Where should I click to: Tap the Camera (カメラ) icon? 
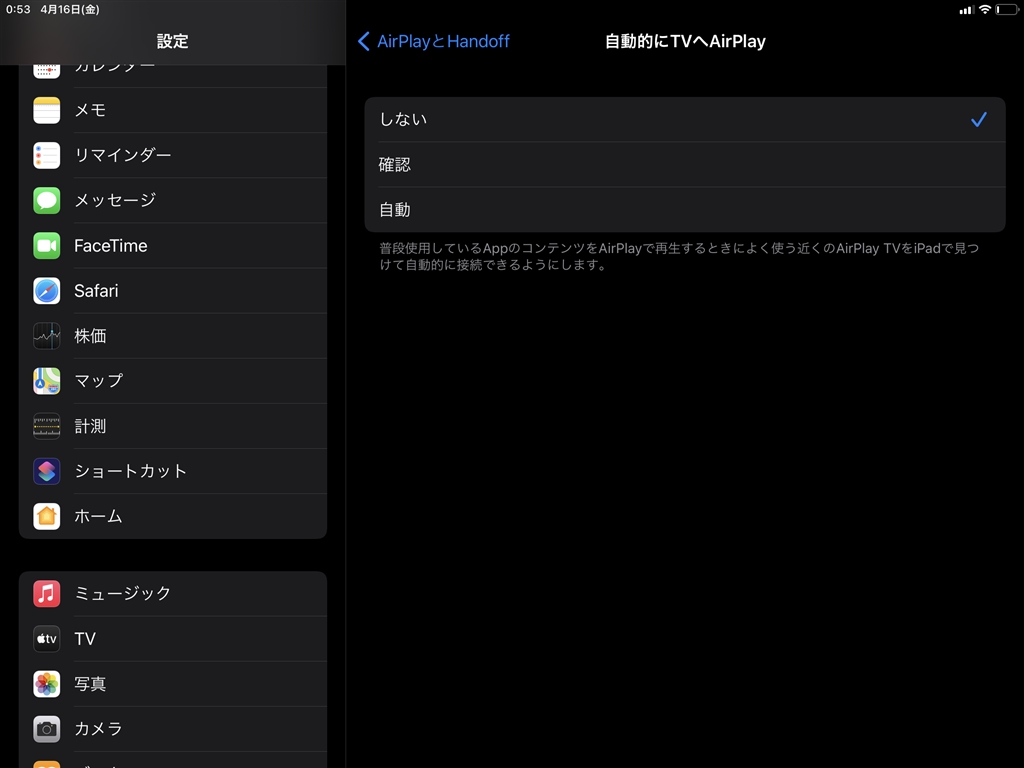[46, 729]
